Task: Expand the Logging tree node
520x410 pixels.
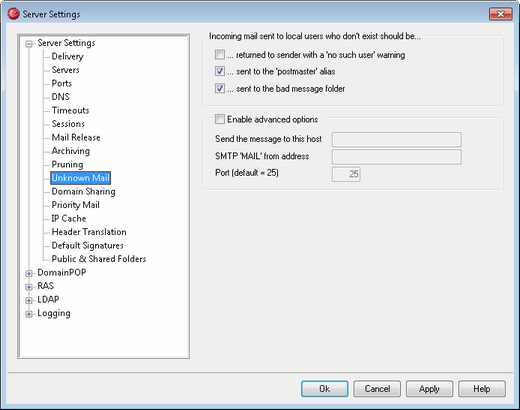Action: (29, 314)
